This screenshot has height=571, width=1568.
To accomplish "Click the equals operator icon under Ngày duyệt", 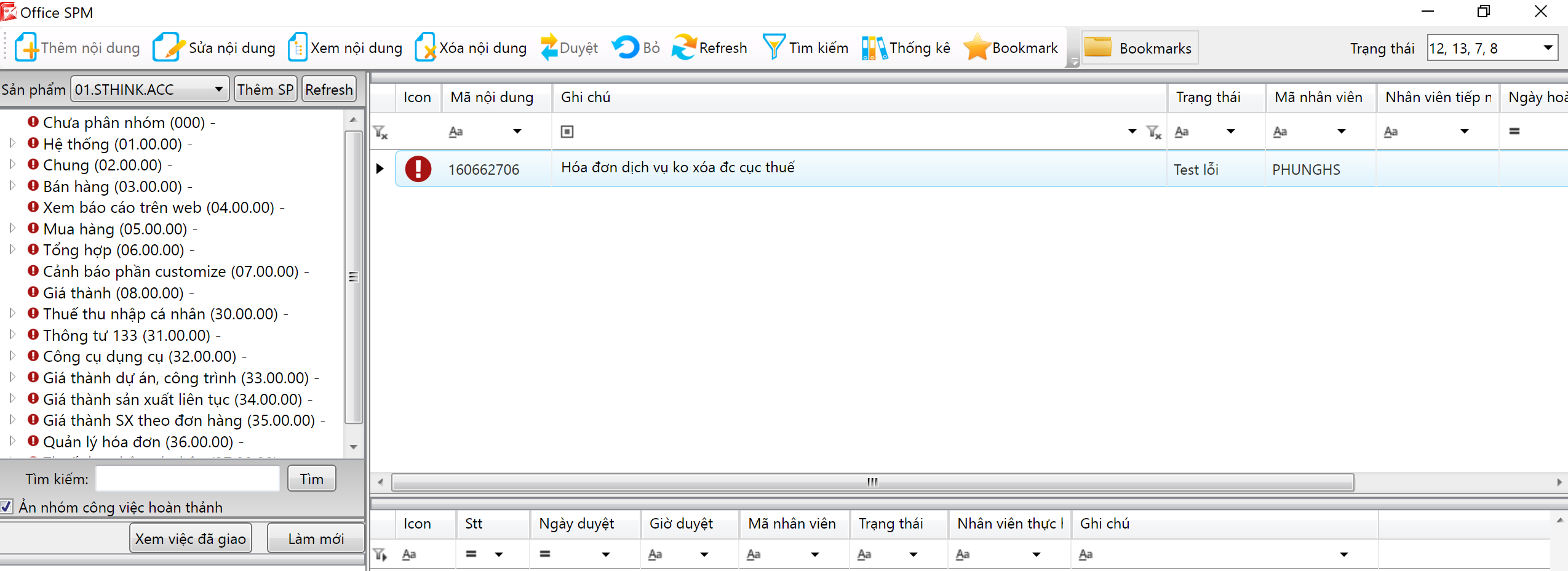I will [545, 554].
